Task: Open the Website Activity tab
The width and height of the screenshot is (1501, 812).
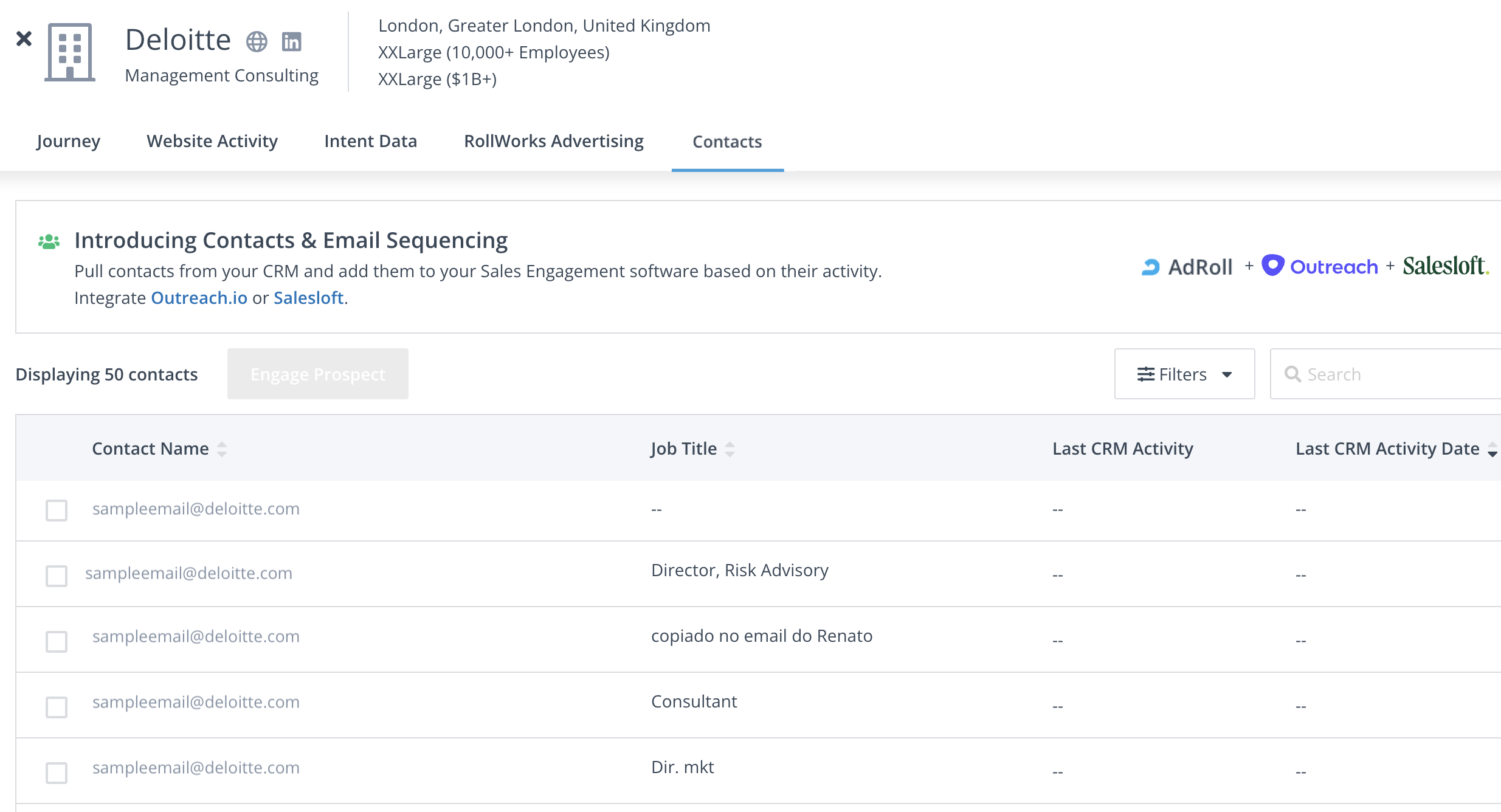Action: [x=212, y=141]
